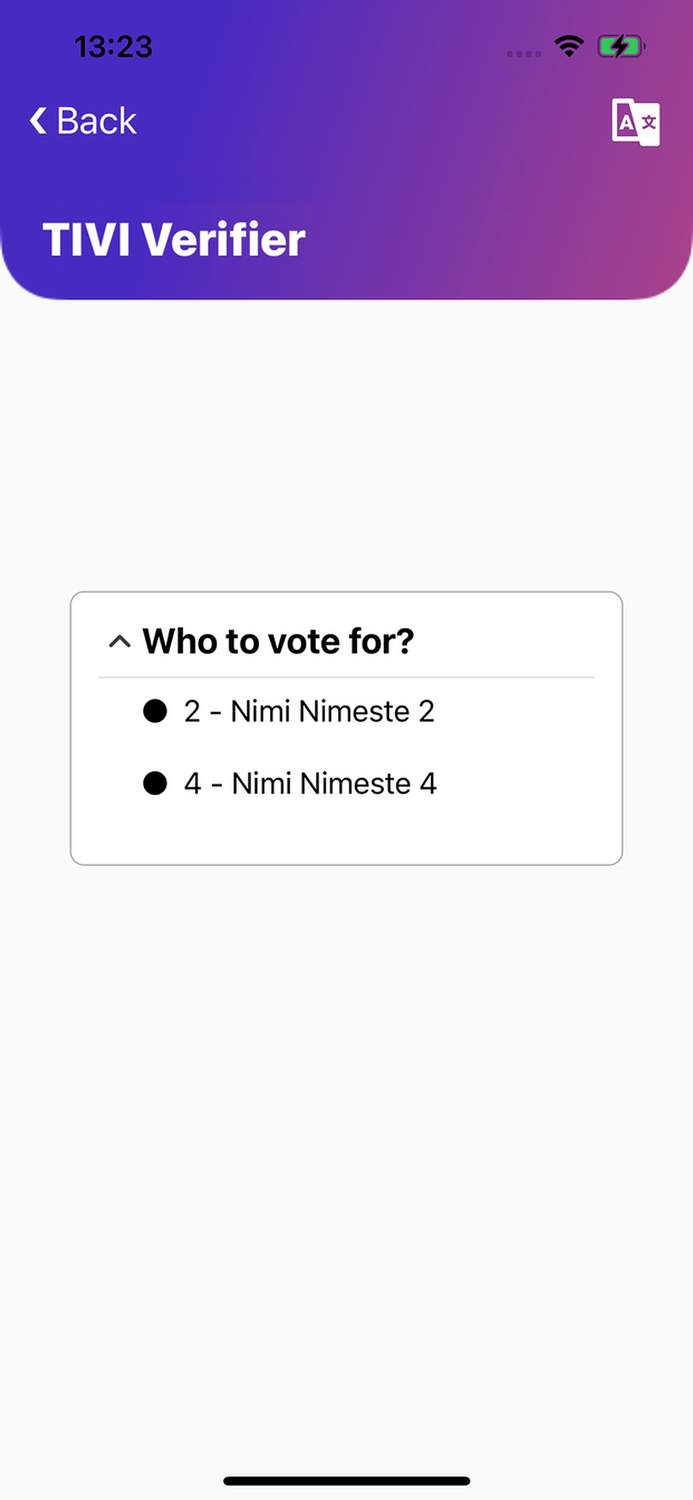Screen dimensions: 693x1500
Task: Select the "4 - Nimi Nimeste 4" entry
Action: coord(310,783)
